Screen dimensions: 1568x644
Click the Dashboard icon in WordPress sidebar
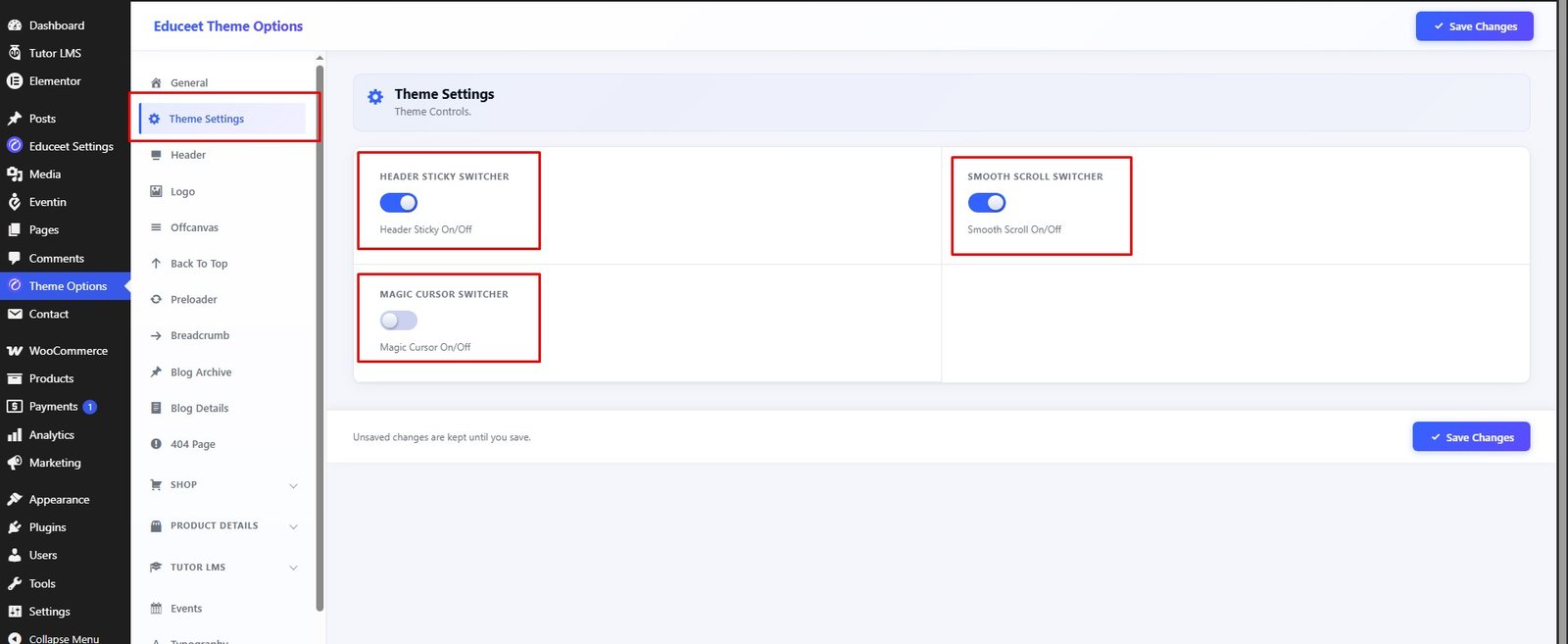pos(15,25)
